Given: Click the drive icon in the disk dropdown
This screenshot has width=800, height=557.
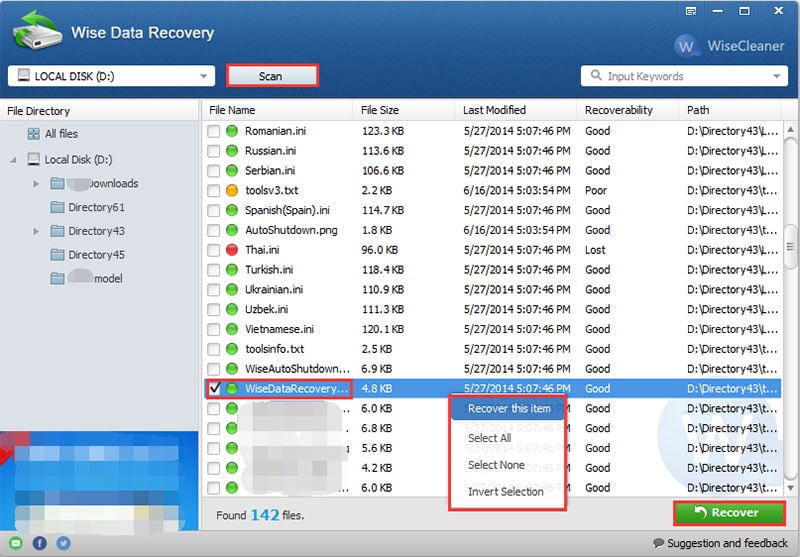Looking at the screenshot, I should (x=23, y=75).
